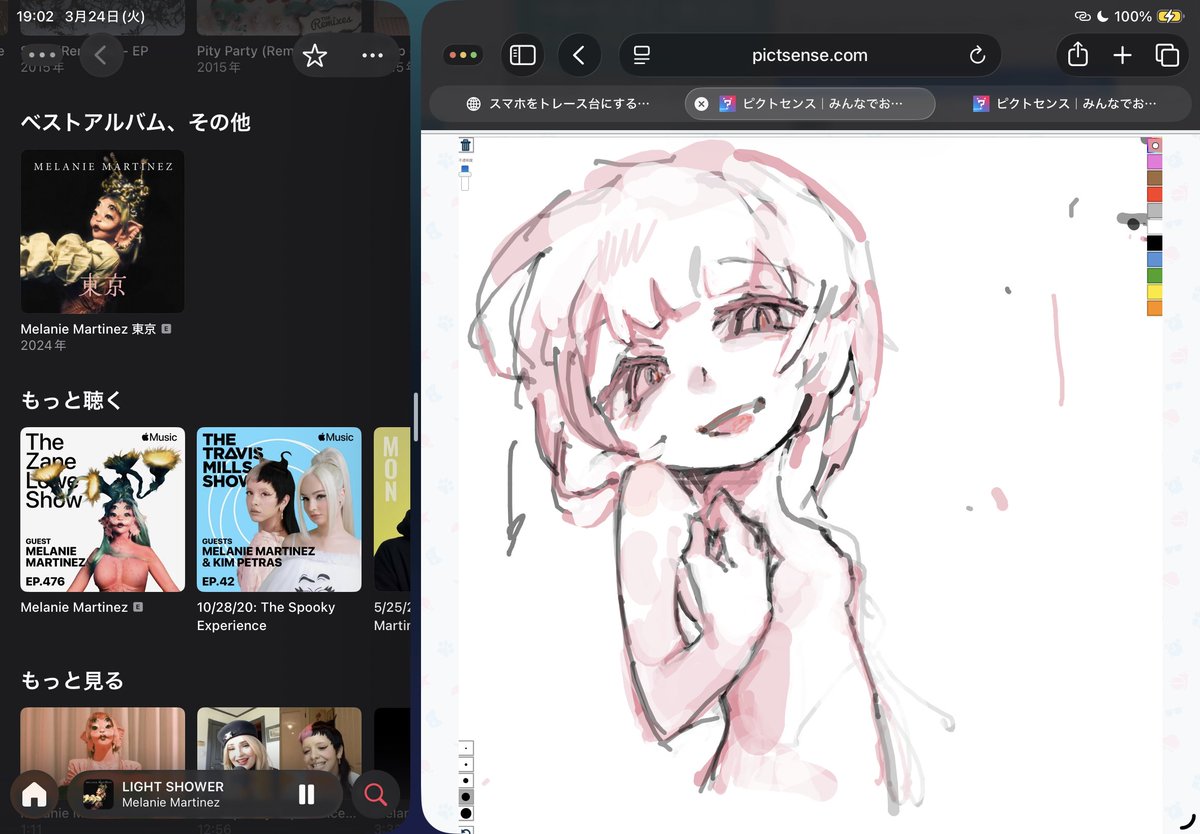Favorite the artist with the star toggle
This screenshot has width=1200, height=834.
pos(315,57)
